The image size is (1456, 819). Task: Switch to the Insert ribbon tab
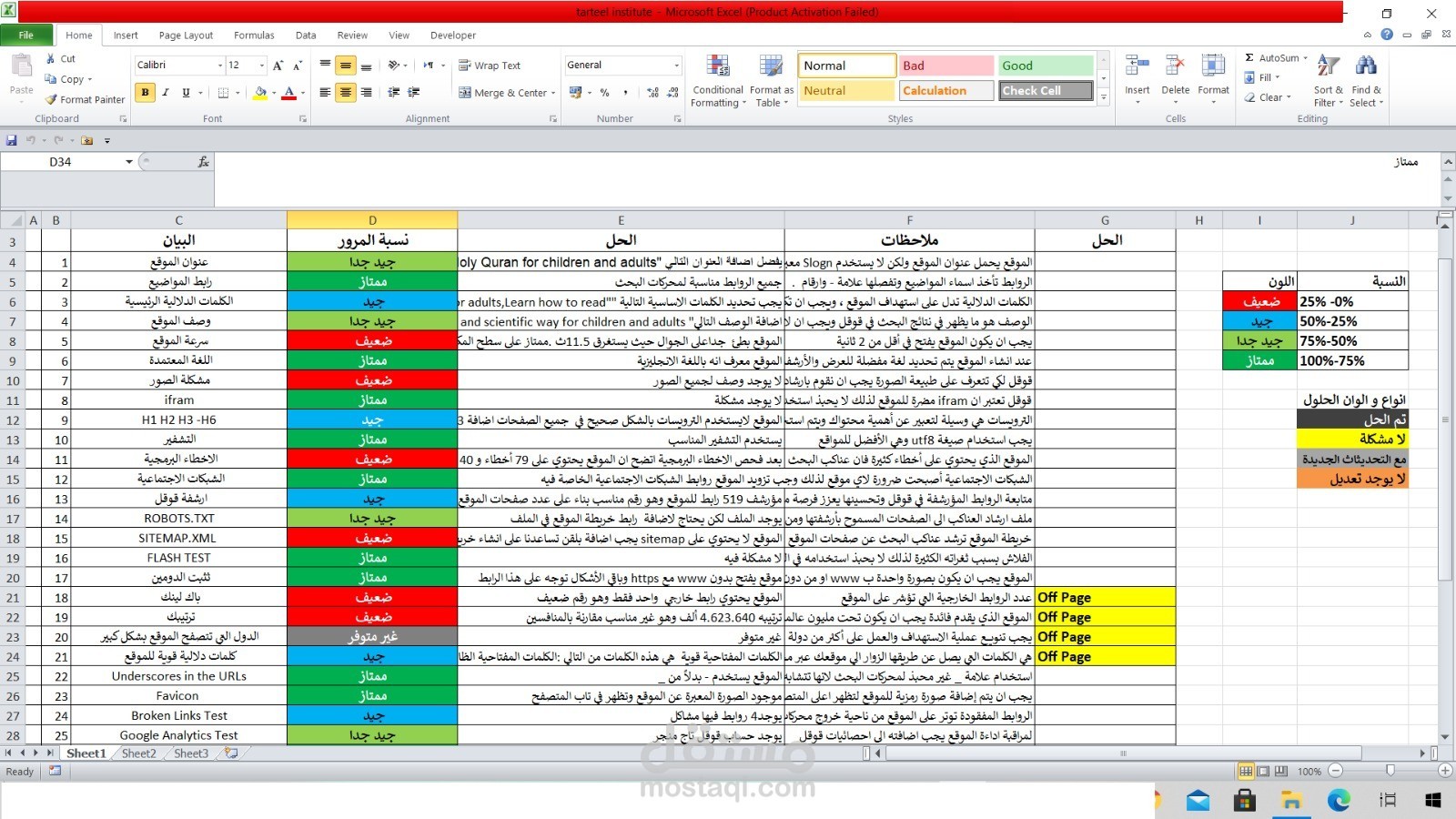[126, 35]
